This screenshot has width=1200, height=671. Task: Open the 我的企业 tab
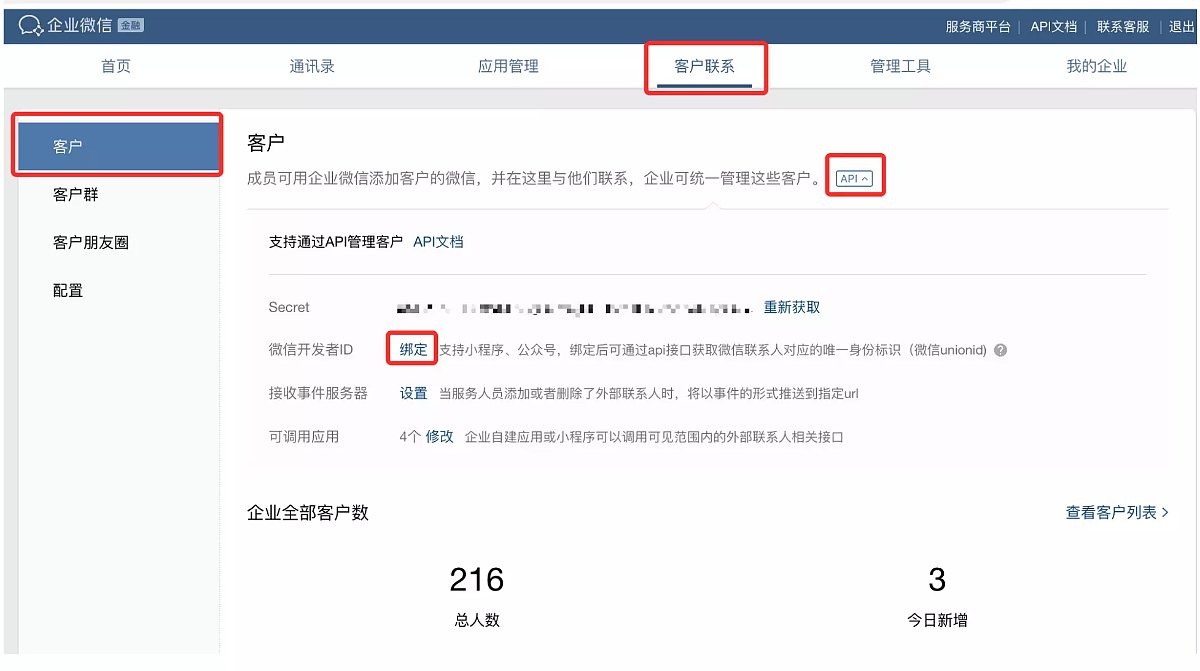(1097, 67)
